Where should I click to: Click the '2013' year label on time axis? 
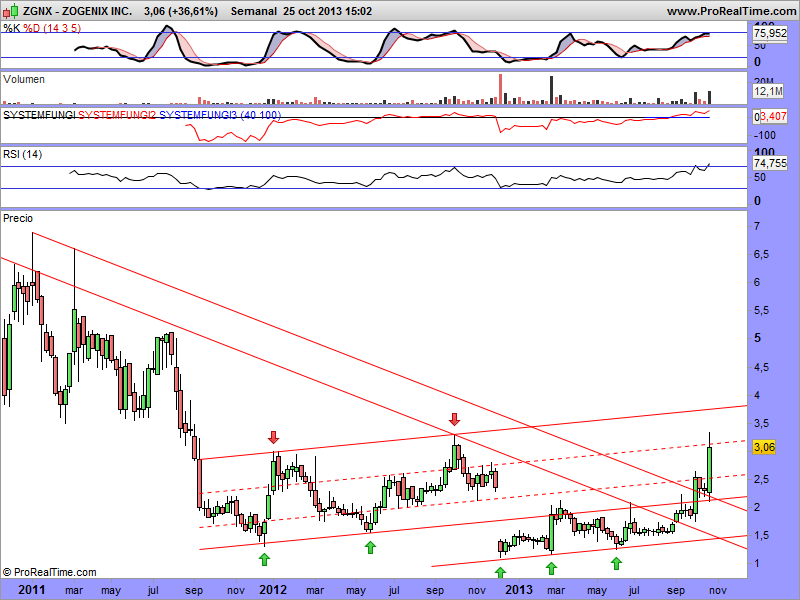coord(519,590)
